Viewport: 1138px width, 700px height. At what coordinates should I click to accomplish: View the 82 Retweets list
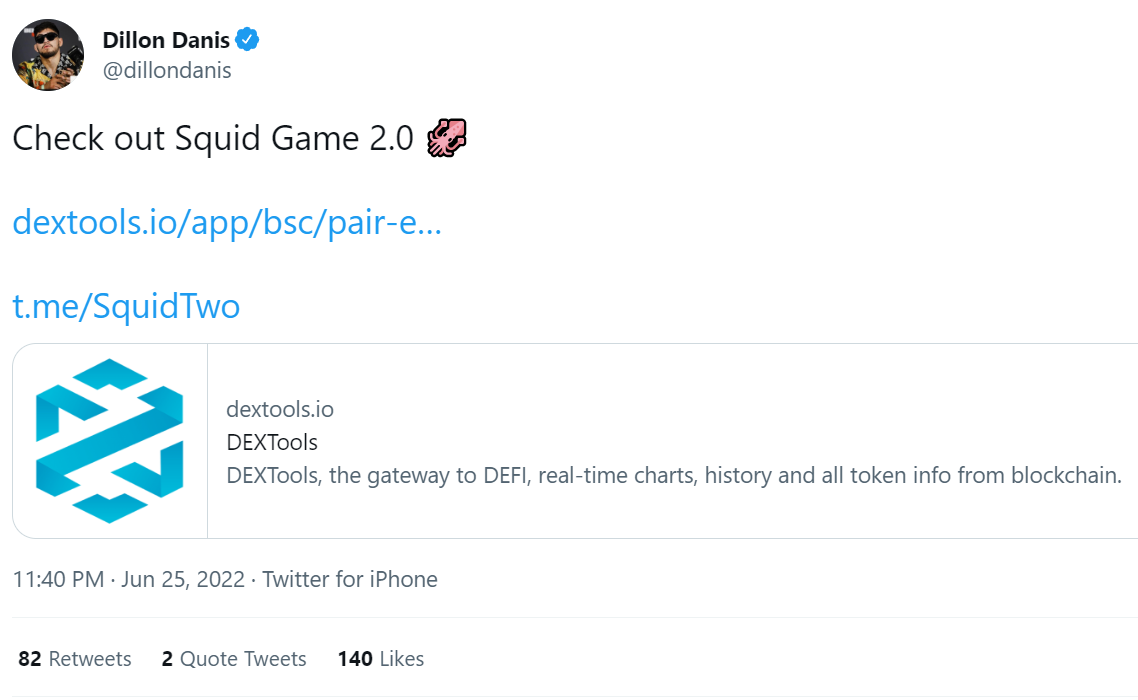click(x=75, y=659)
